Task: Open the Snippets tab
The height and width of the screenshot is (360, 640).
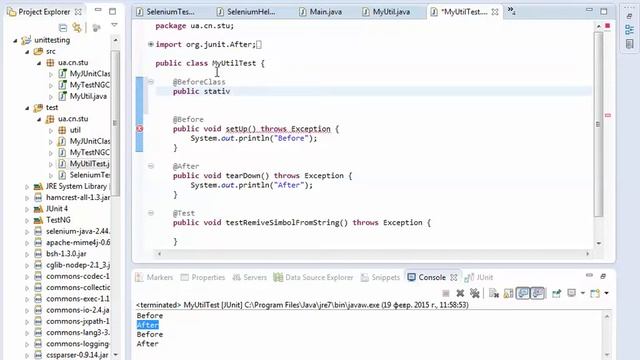Action: click(380, 278)
